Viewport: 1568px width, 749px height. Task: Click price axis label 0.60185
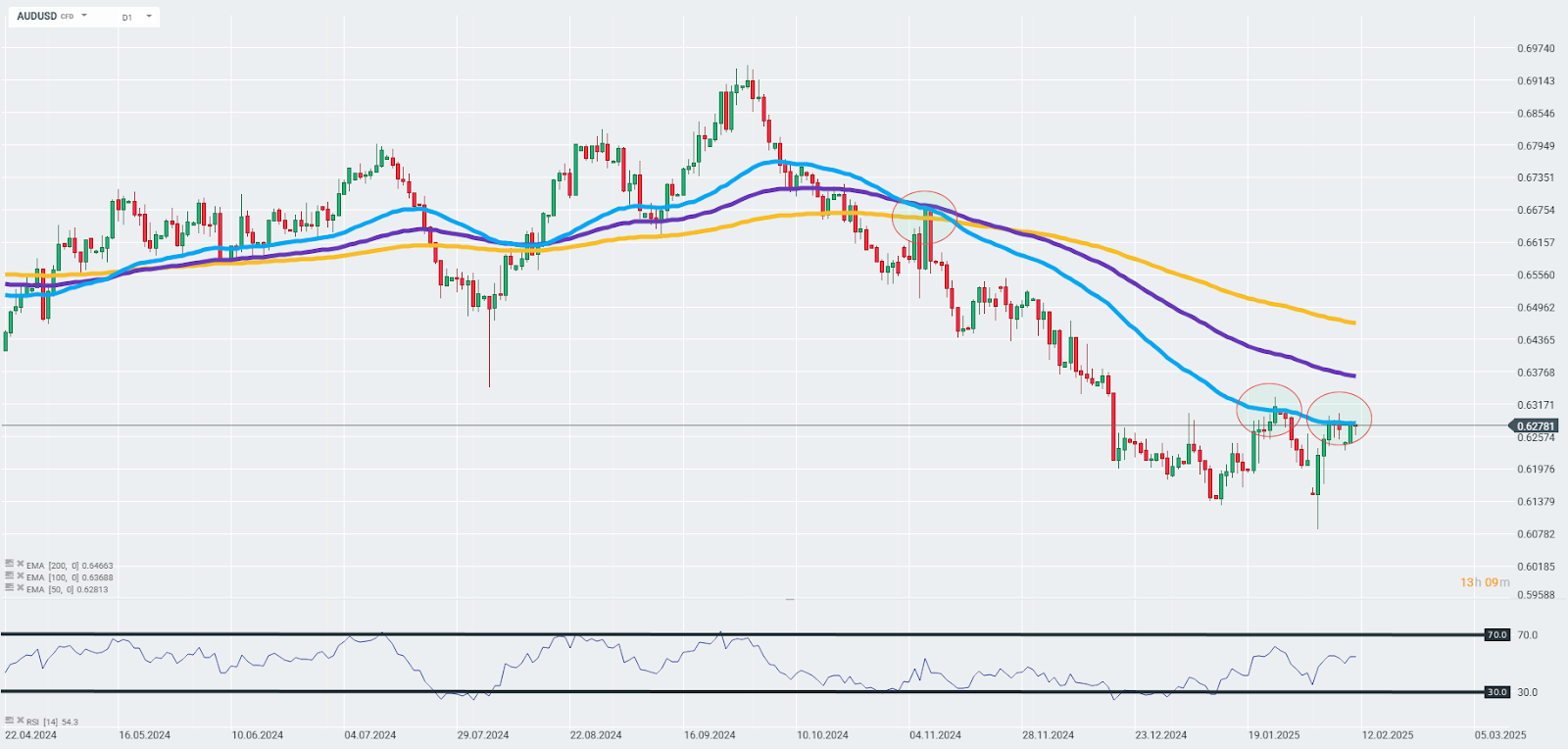click(1536, 567)
